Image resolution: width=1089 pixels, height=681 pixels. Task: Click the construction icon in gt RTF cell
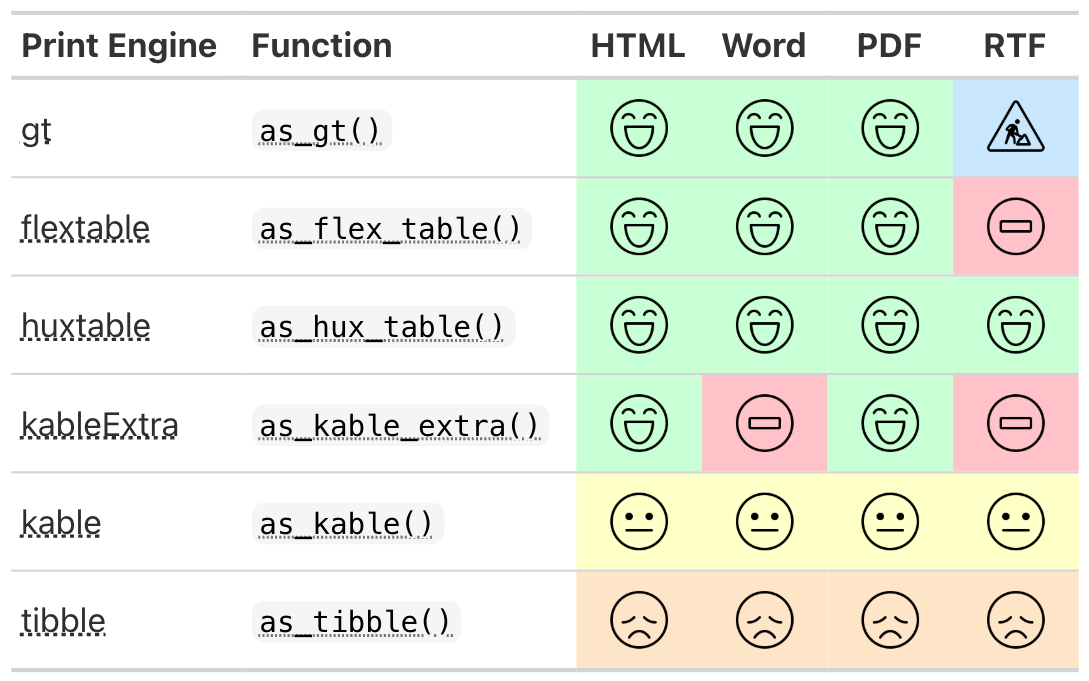click(x=1015, y=130)
